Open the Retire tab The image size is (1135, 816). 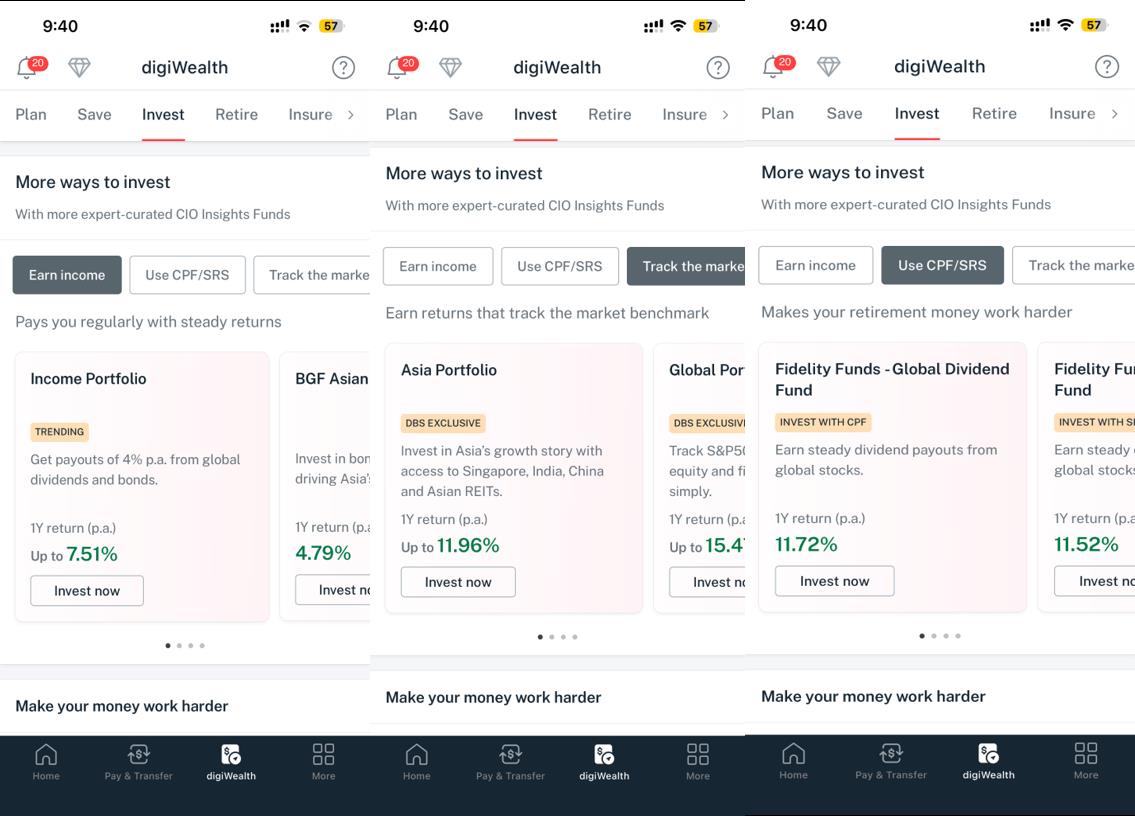coord(236,115)
